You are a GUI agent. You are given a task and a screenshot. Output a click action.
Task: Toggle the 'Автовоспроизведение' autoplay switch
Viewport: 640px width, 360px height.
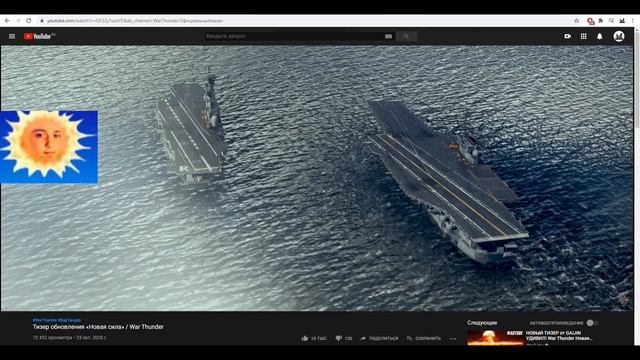pos(592,323)
